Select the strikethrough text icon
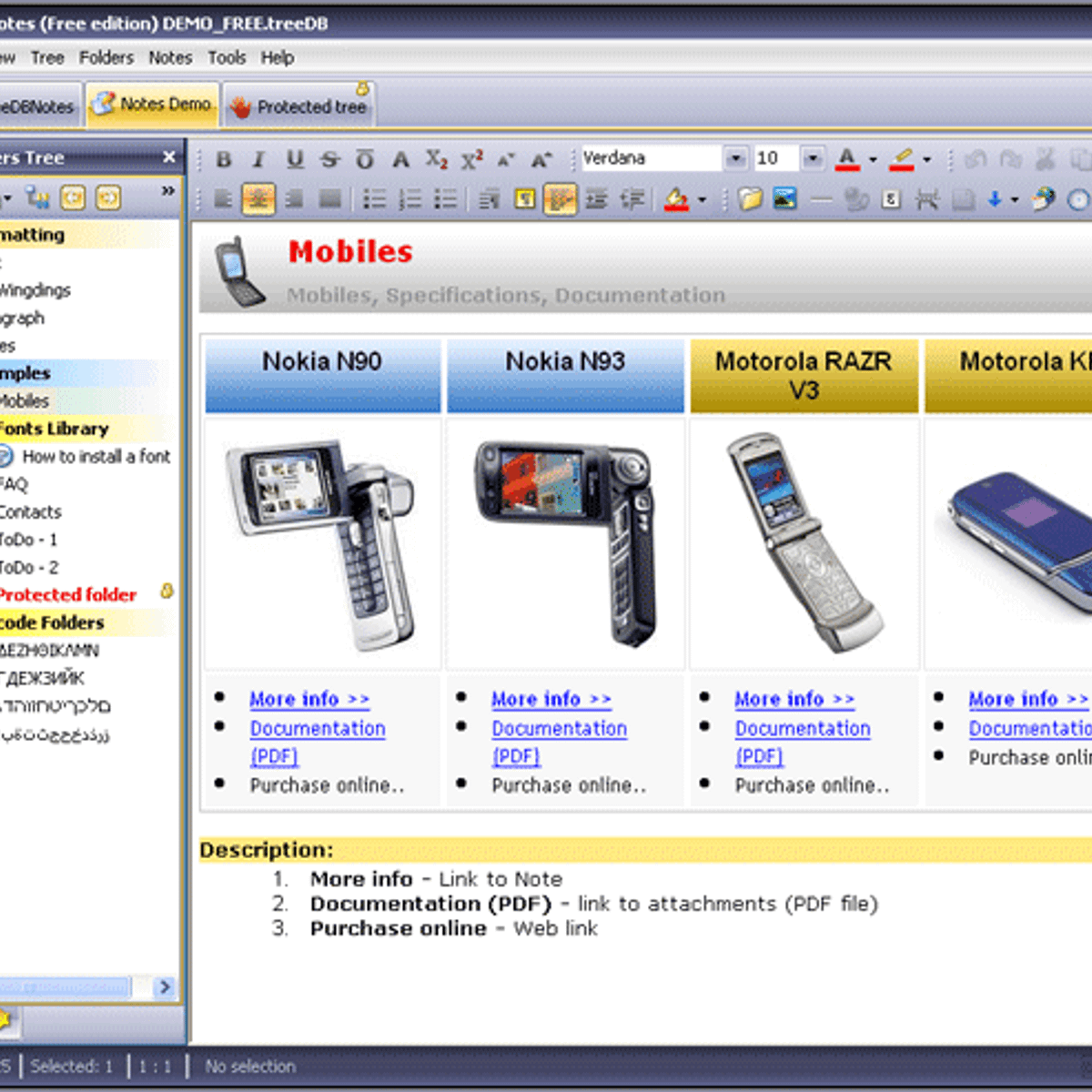The width and height of the screenshot is (1092, 1092). pyautogui.click(x=329, y=158)
